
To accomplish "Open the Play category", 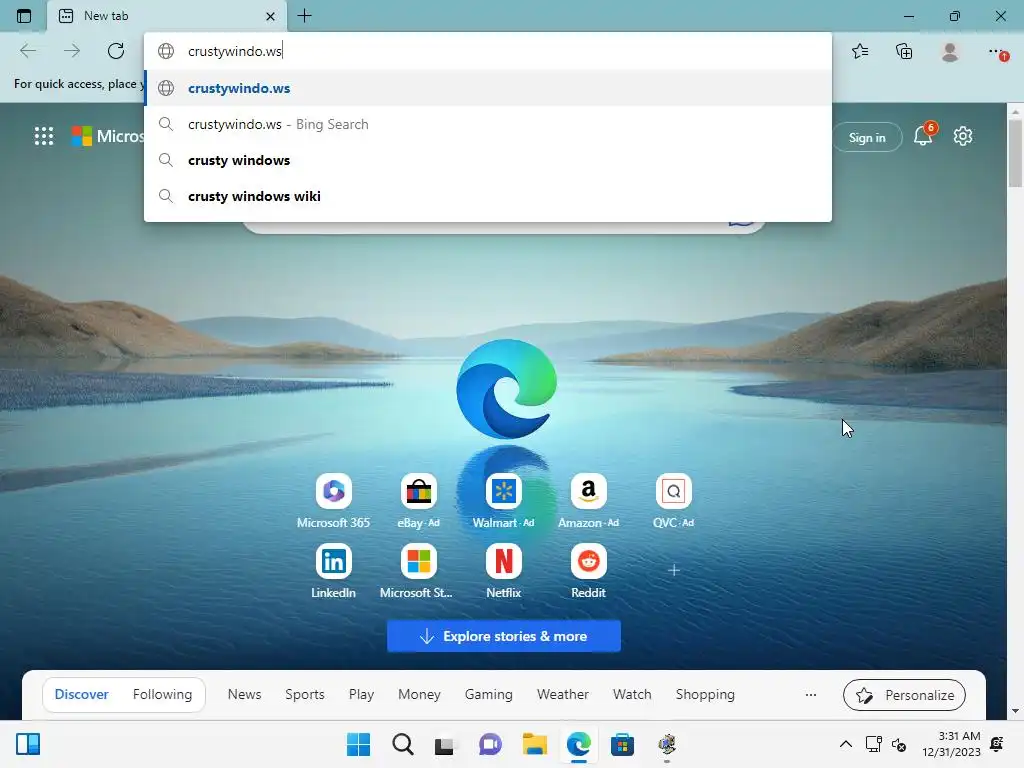I will (361, 694).
